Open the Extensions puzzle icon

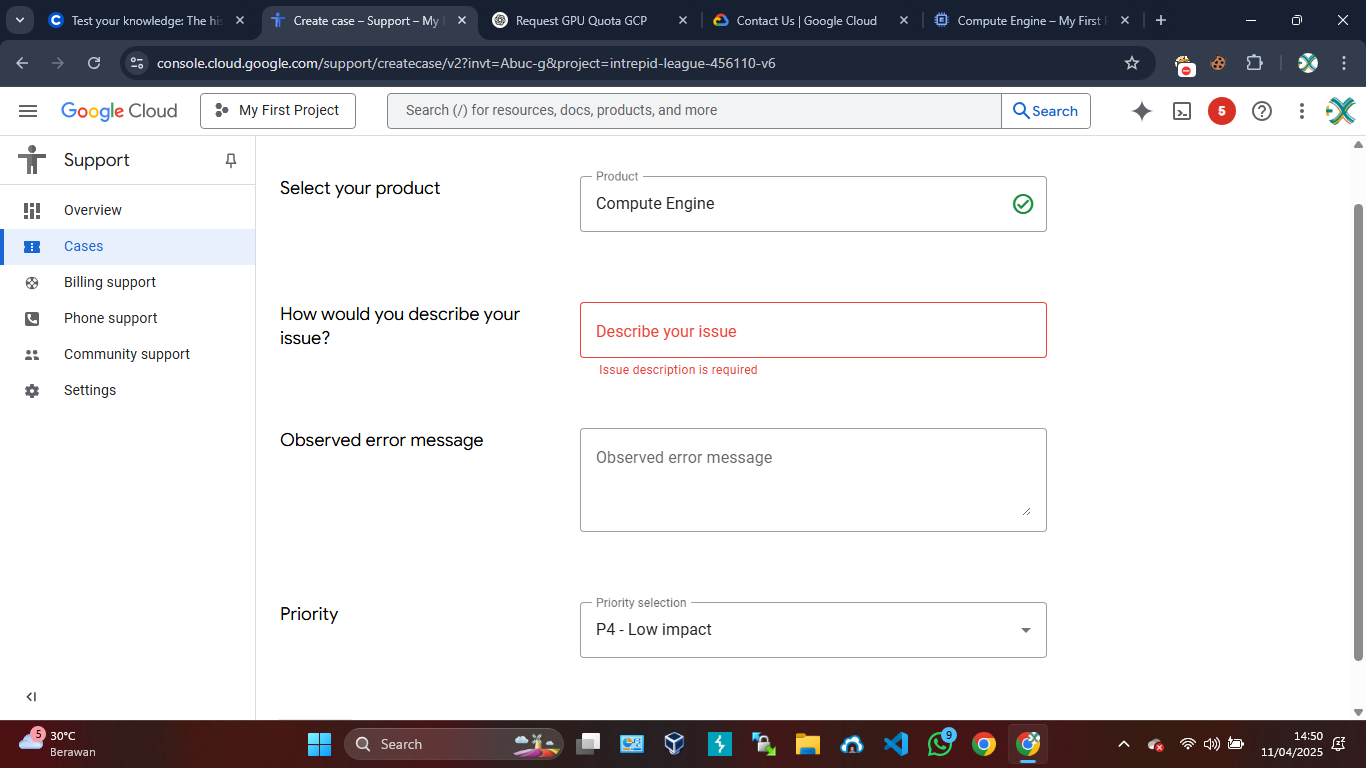click(x=1254, y=63)
